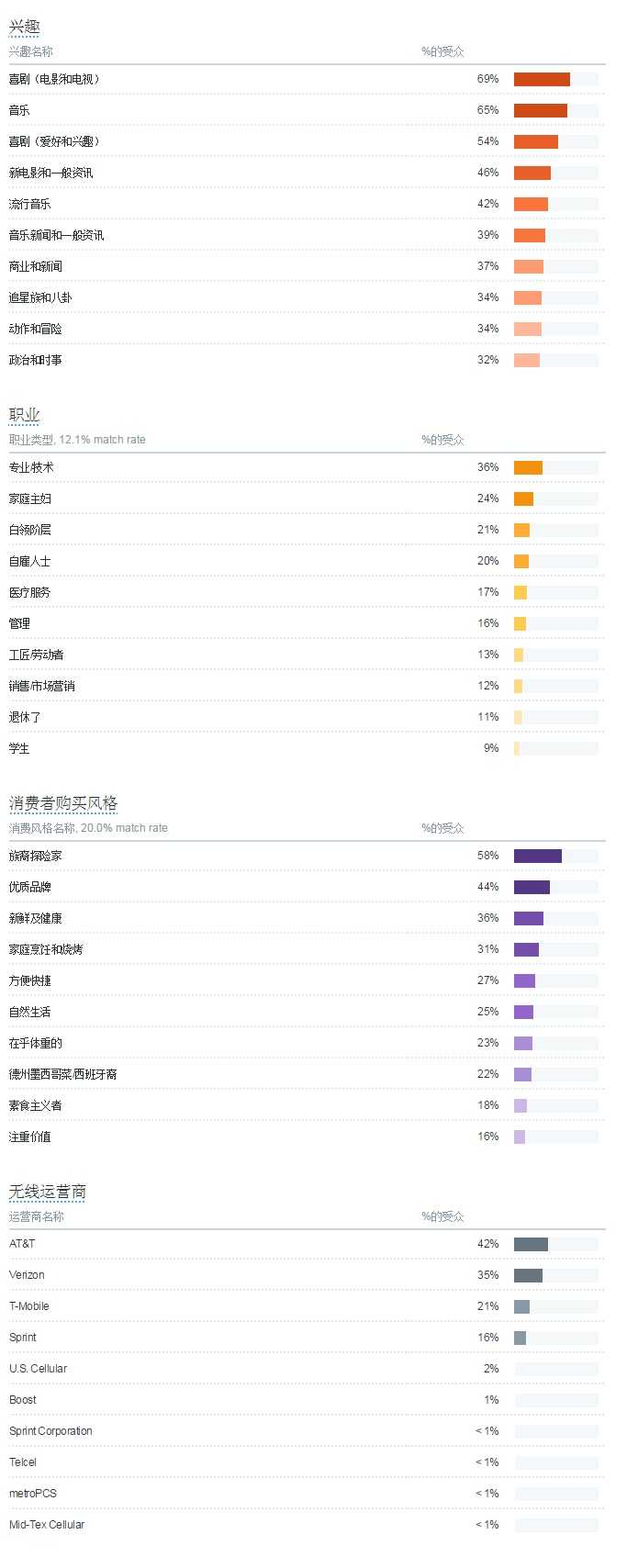Screen dimensions: 627x1568
Task: Click the 学生 occupation label
Action: 19,749
